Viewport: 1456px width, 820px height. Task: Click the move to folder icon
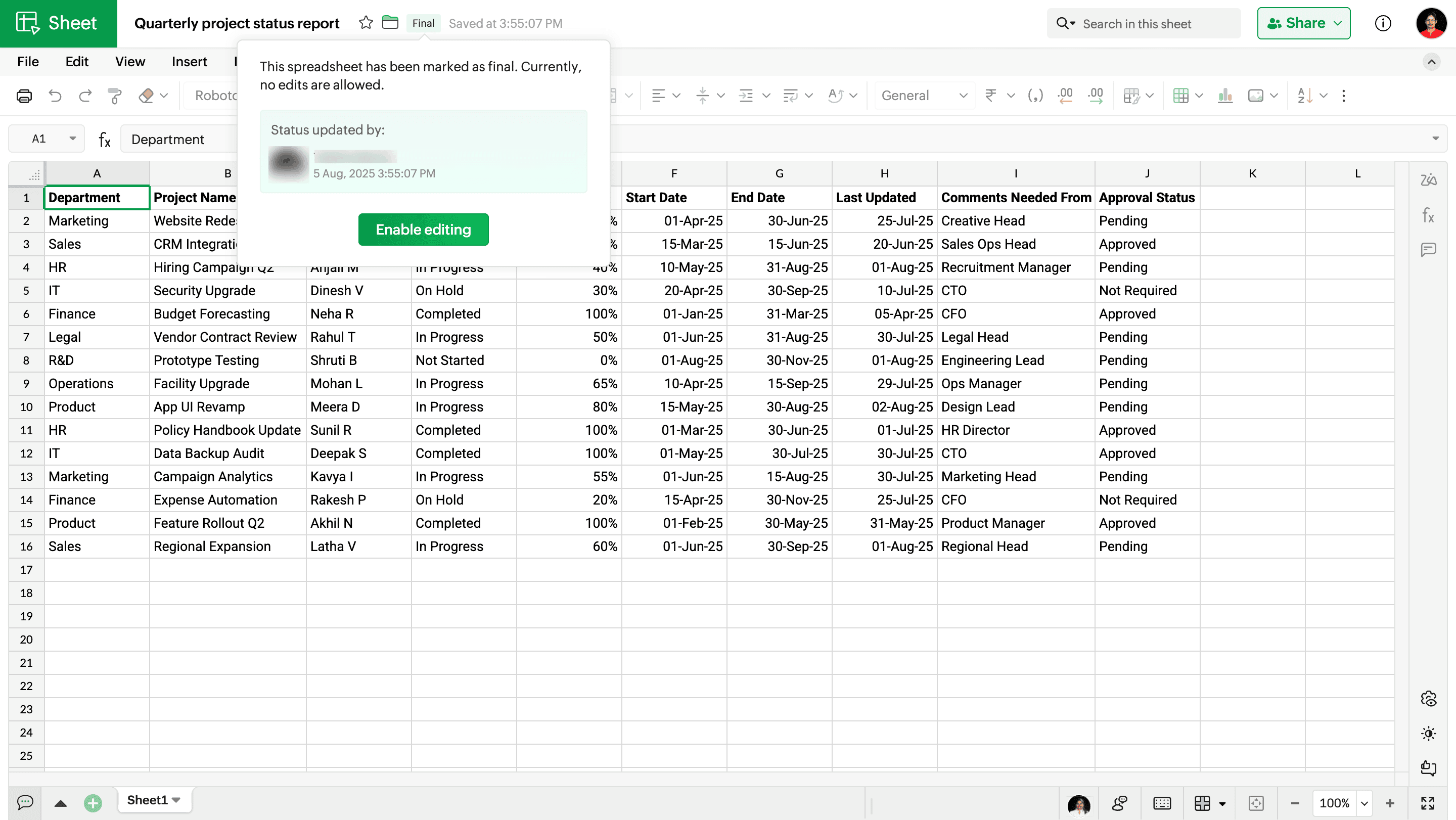(x=390, y=23)
